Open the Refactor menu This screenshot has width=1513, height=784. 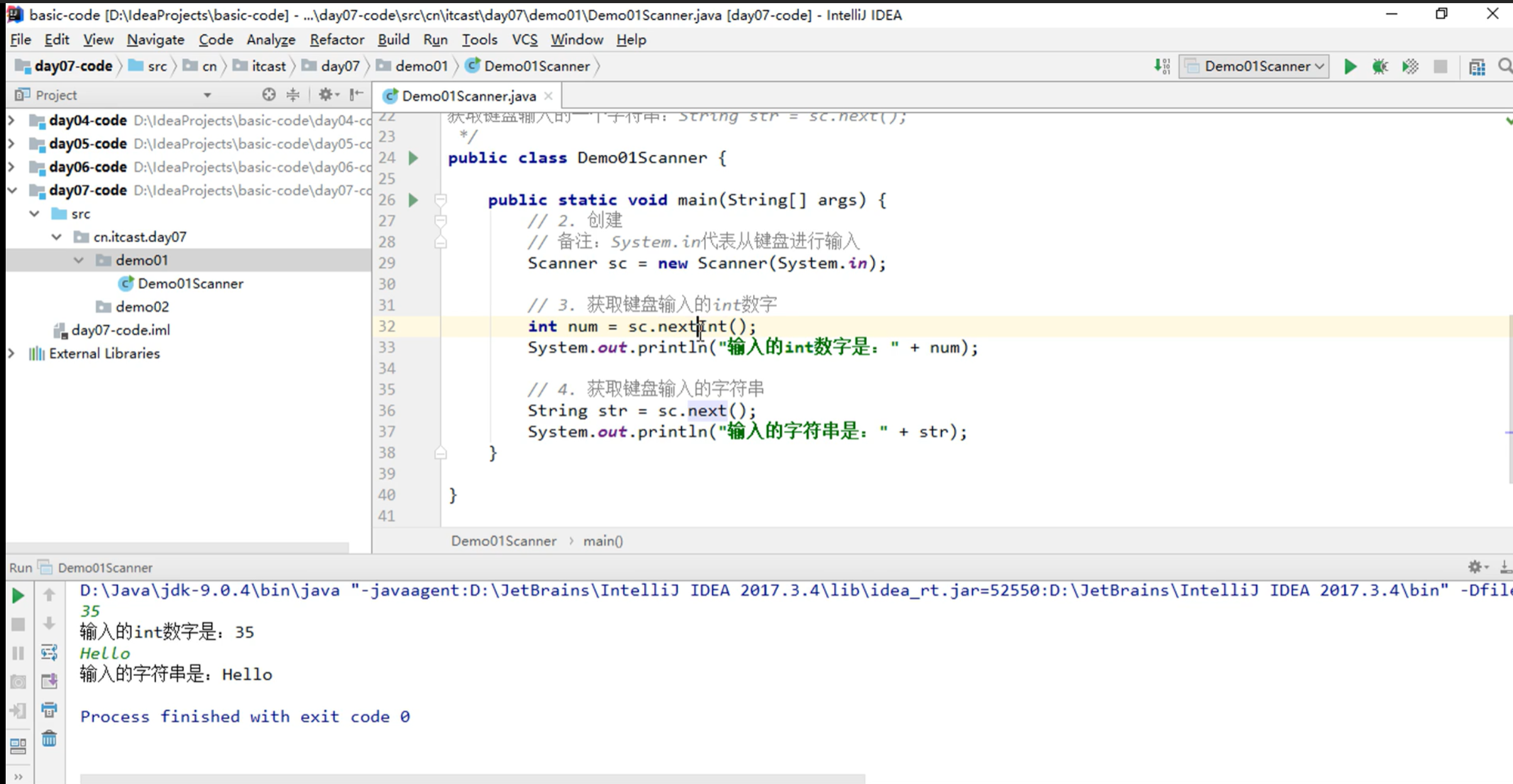(x=336, y=40)
